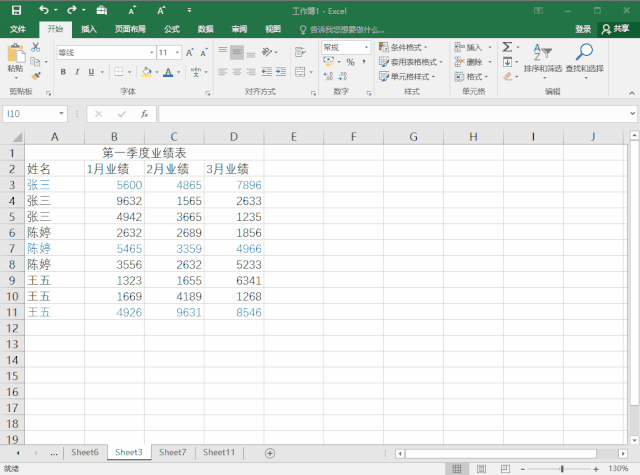The width and height of the screenshot is (640, 475).
Task: Switch to the 页面布局 (Page Layout) tab
Action: 130,29
